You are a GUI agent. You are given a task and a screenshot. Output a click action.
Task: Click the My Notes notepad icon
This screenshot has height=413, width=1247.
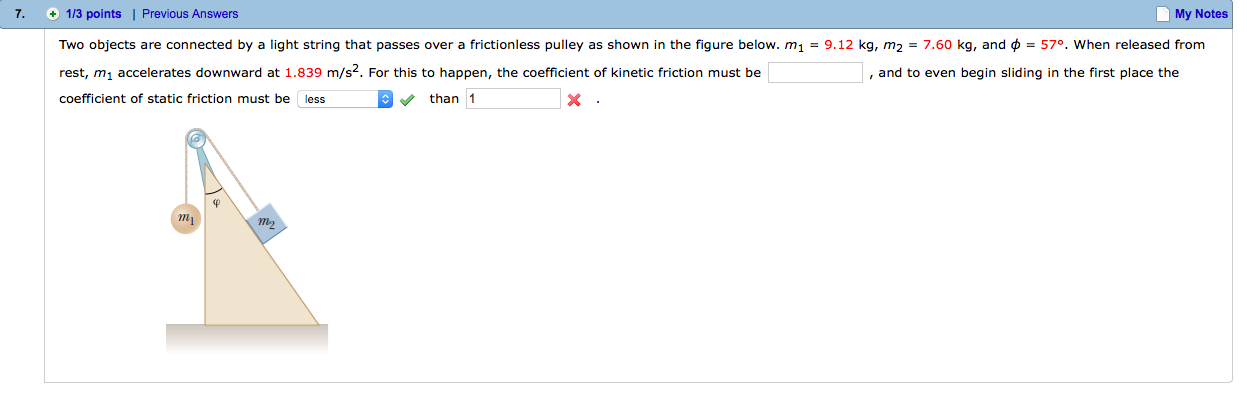click(x=1161, y=14)
